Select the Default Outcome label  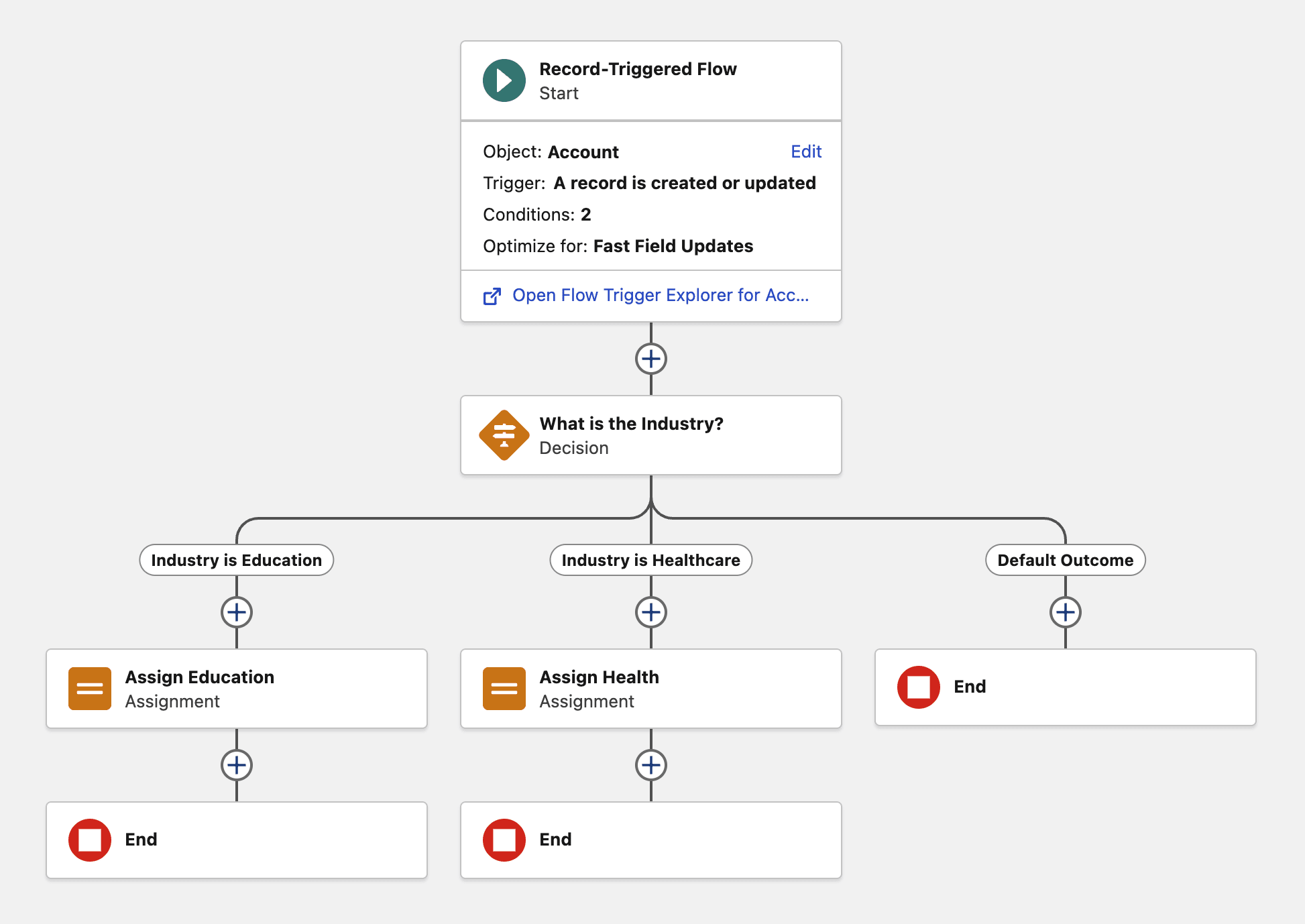[1066, 560]
